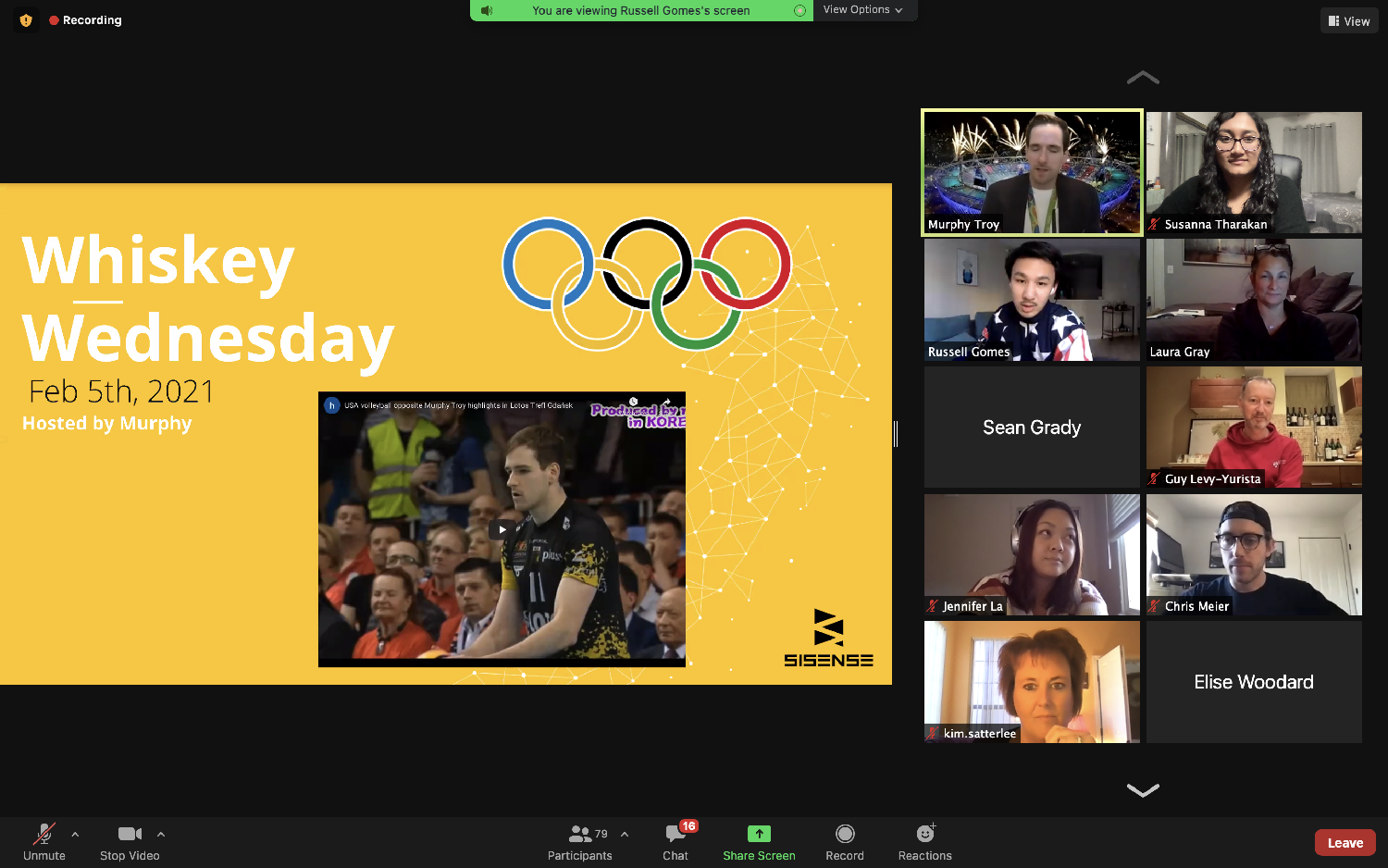Open the View layout button
The image size is (1388, 868).
click(x=1349, y=20)
